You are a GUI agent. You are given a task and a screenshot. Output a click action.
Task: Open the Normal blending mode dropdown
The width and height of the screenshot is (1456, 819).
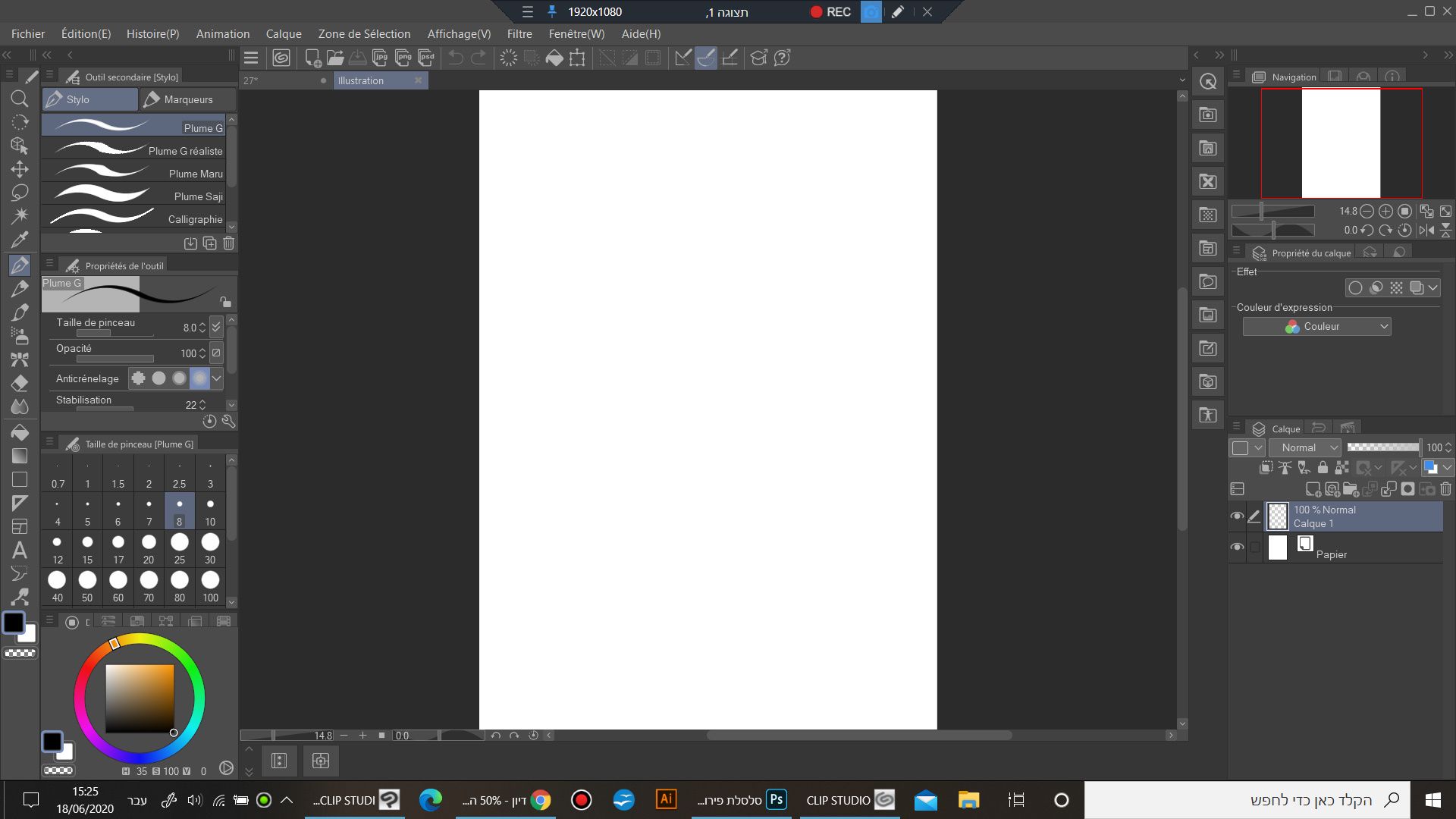(1305, 447)
